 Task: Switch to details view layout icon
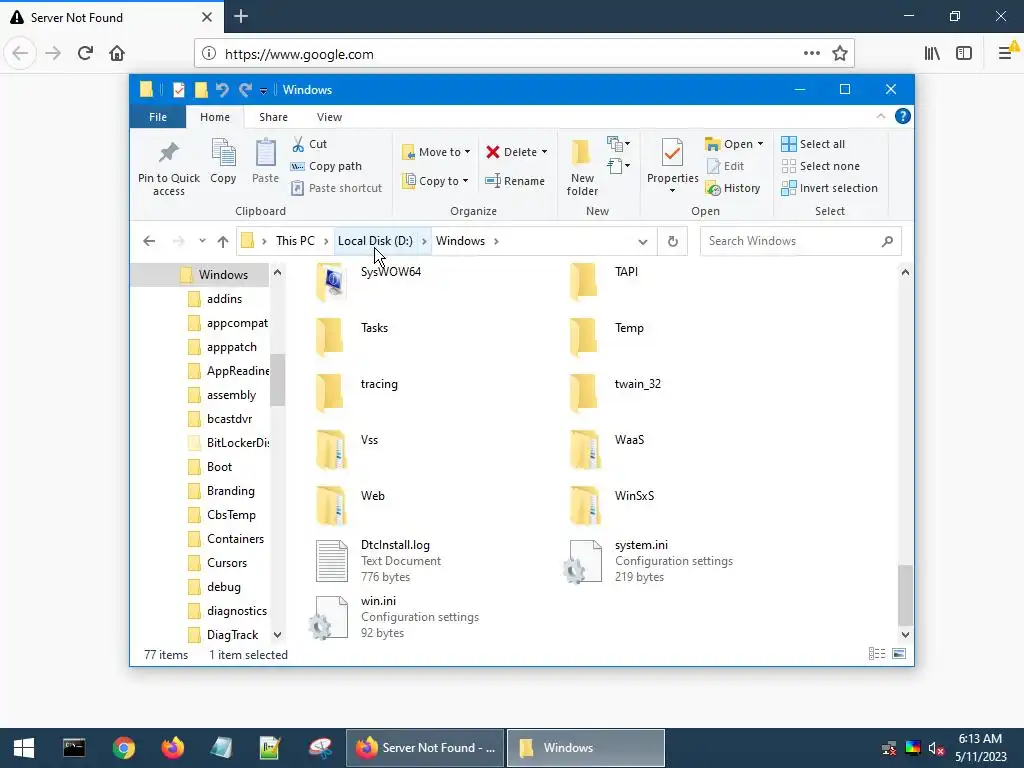[876, 654]
